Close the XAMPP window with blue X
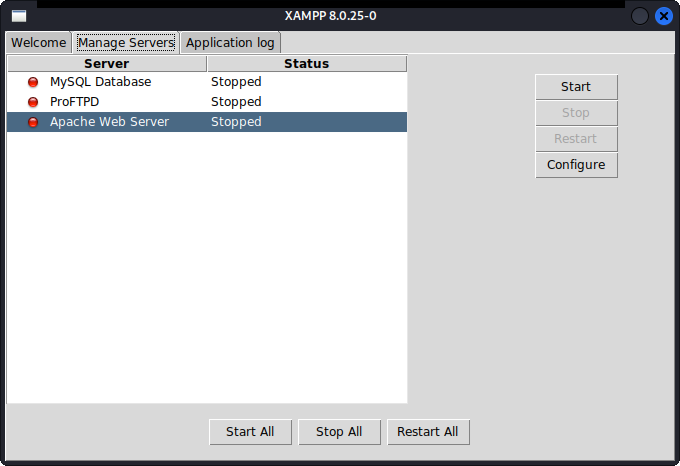This screenshot has height=466, width=680. tap(664, 16)
